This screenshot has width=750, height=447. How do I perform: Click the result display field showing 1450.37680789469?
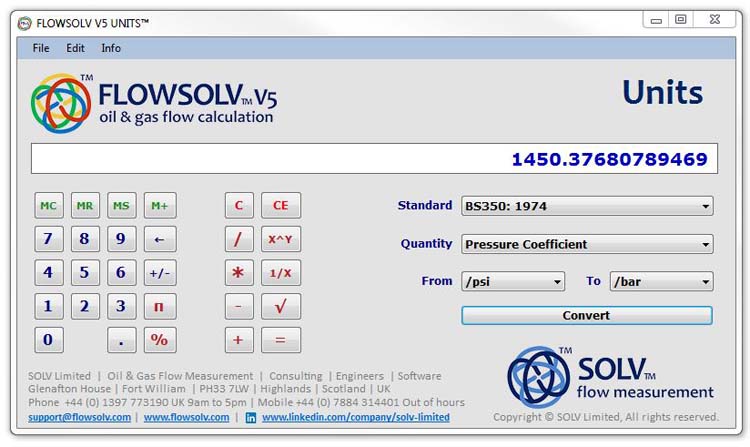click(x=374, y=159)
